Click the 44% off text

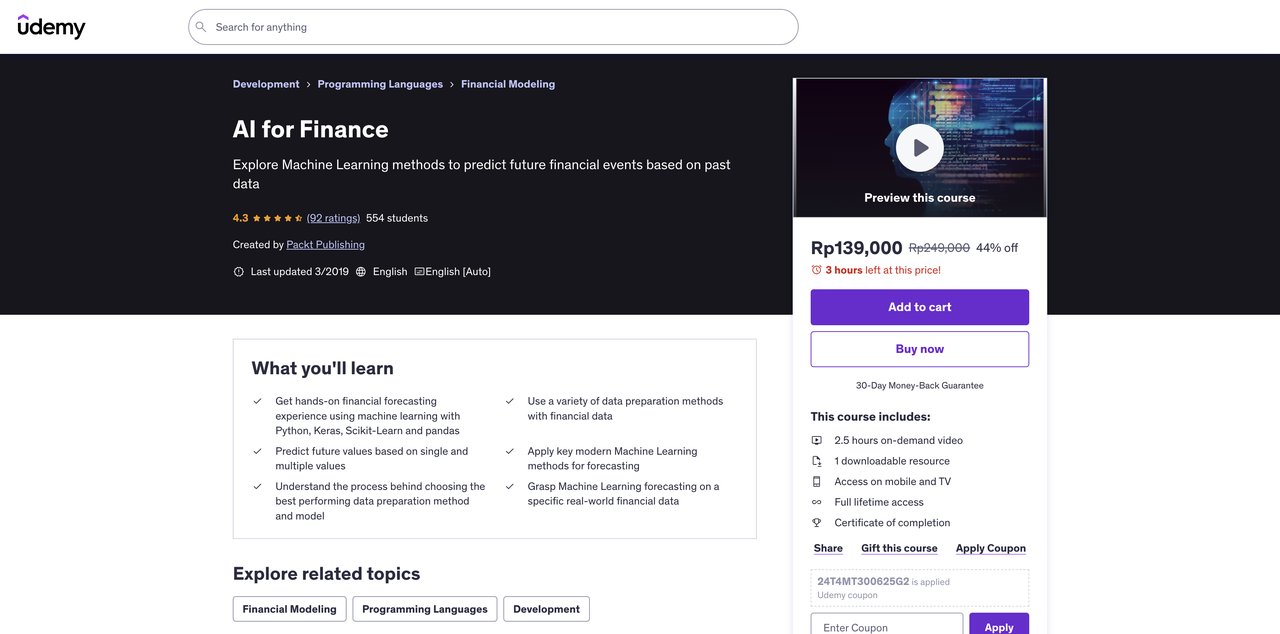997,248
